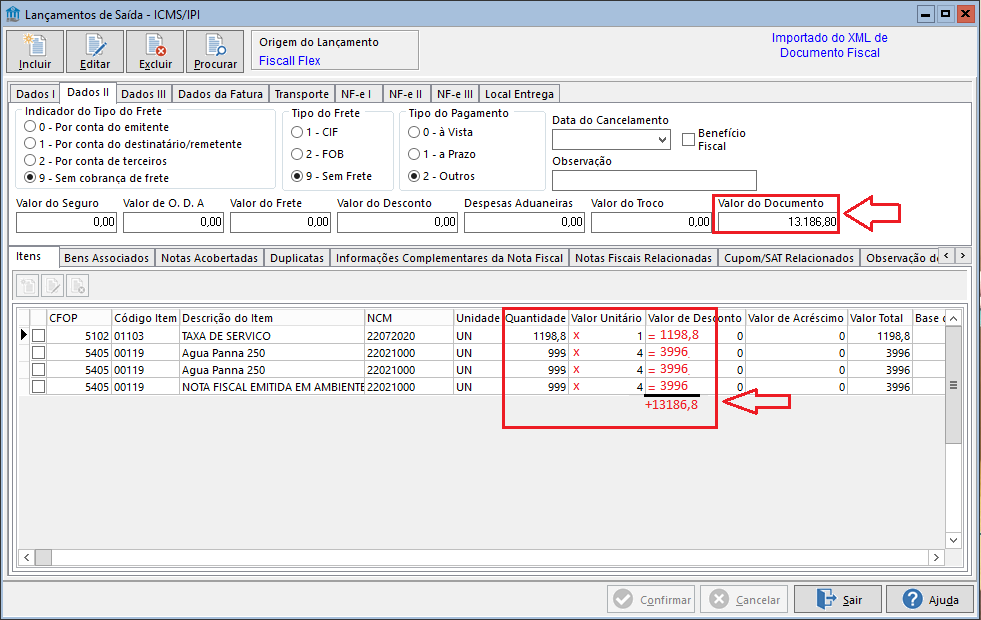Click the Incluir toolbar button

click(x=35, y=51)
